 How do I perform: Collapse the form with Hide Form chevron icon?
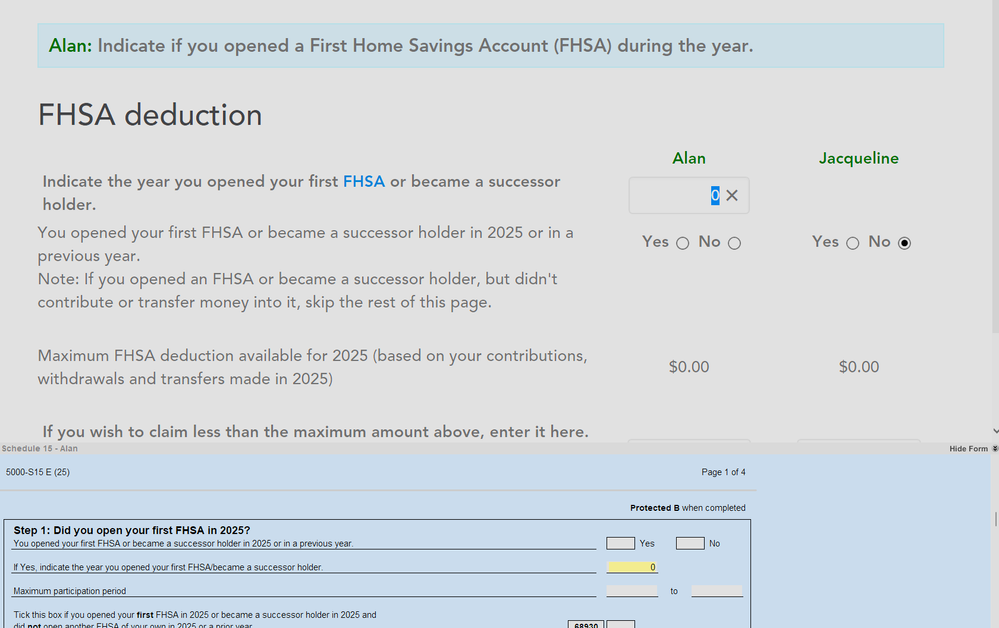[995, 449]
